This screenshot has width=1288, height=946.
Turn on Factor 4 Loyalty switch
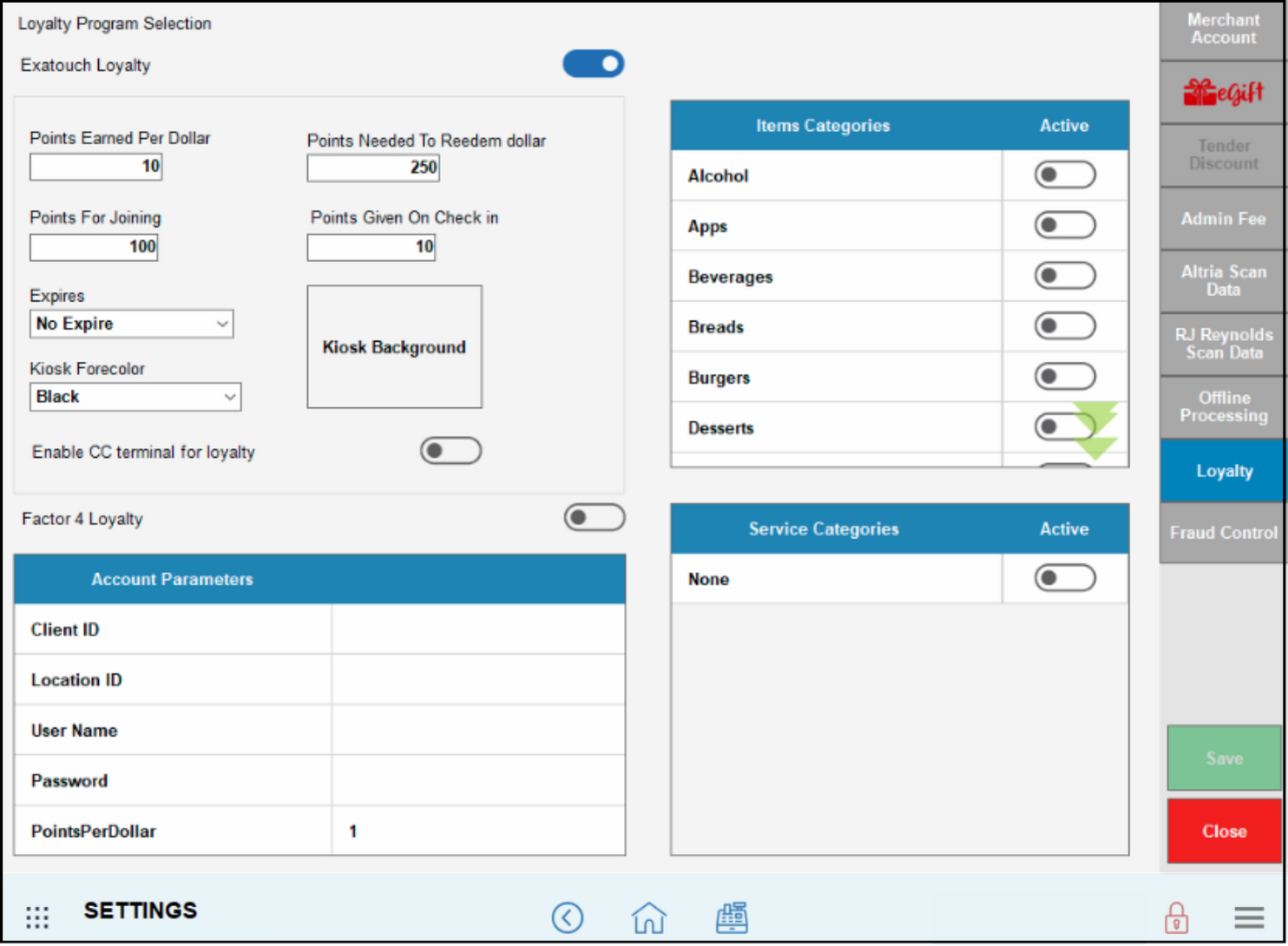(595, 518)
